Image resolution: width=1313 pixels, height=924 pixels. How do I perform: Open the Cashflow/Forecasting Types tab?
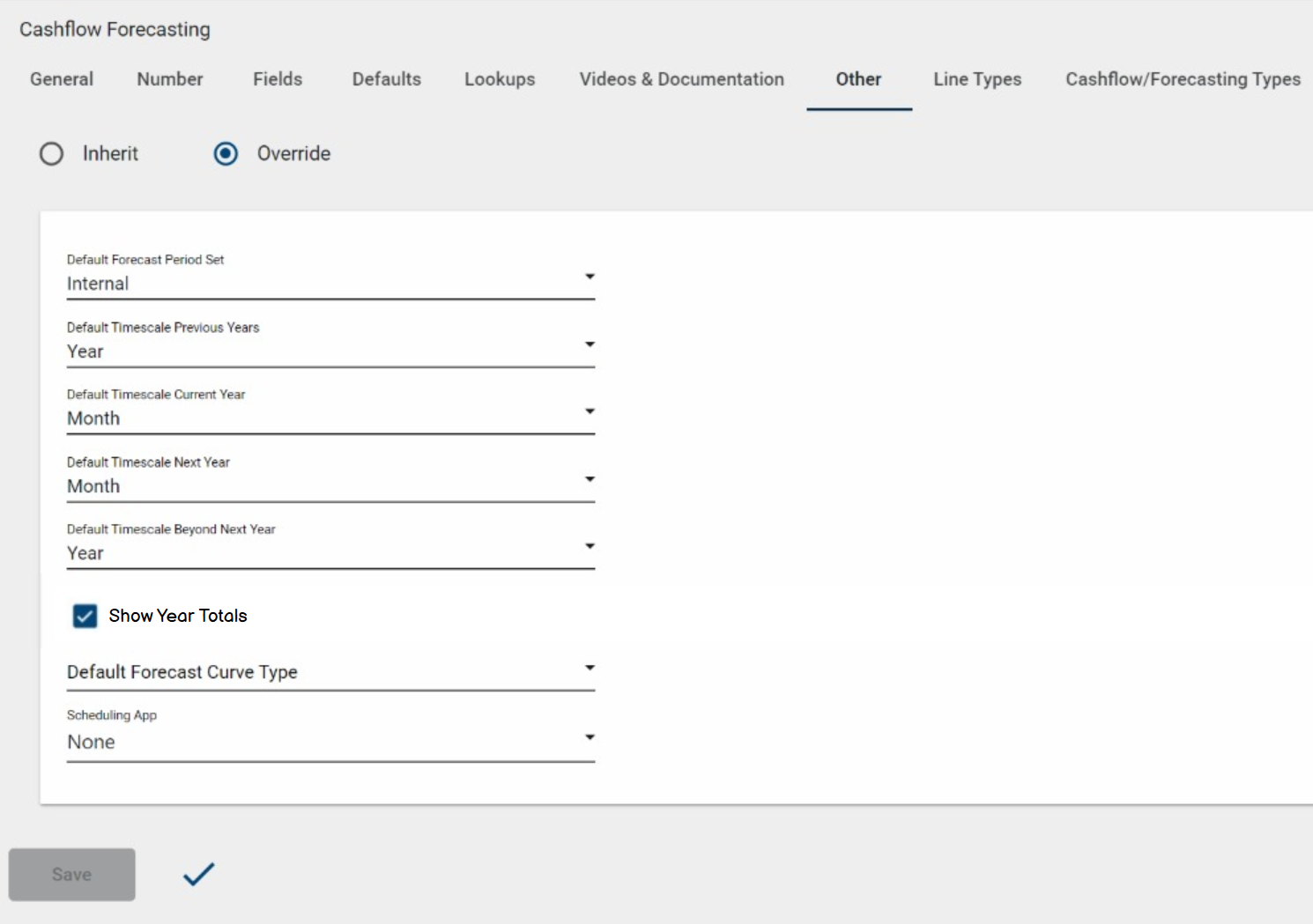pyautogui.click(x=1183, y=79)
